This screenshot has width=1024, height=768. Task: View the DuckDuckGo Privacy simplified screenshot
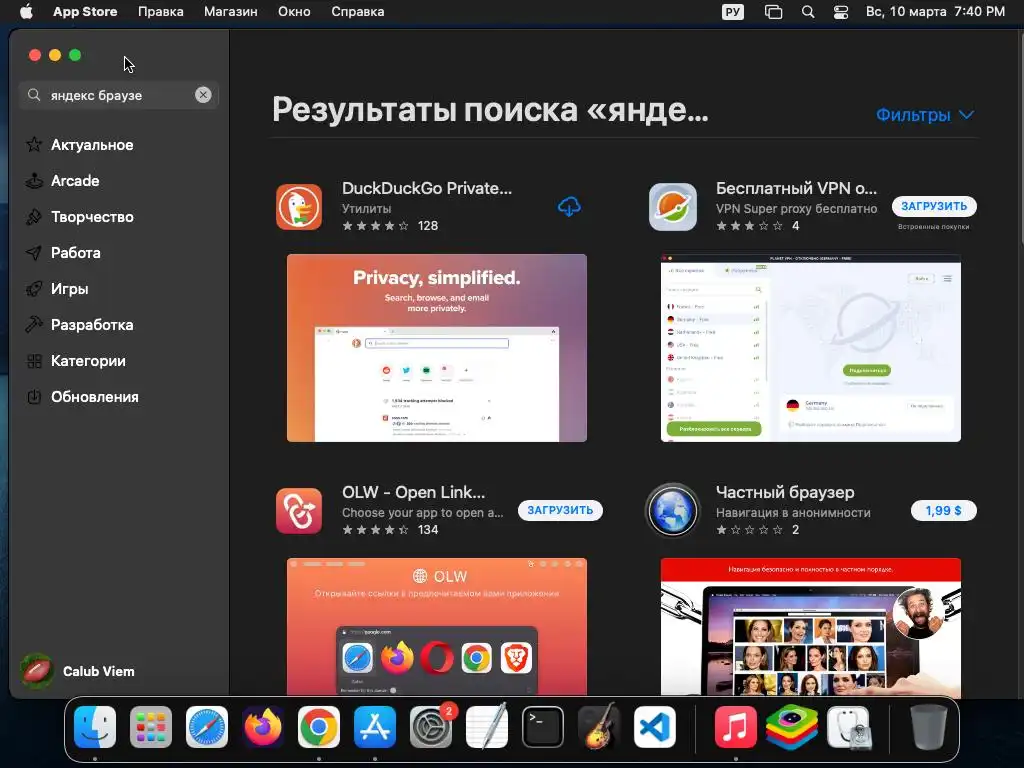pos(437,348)
